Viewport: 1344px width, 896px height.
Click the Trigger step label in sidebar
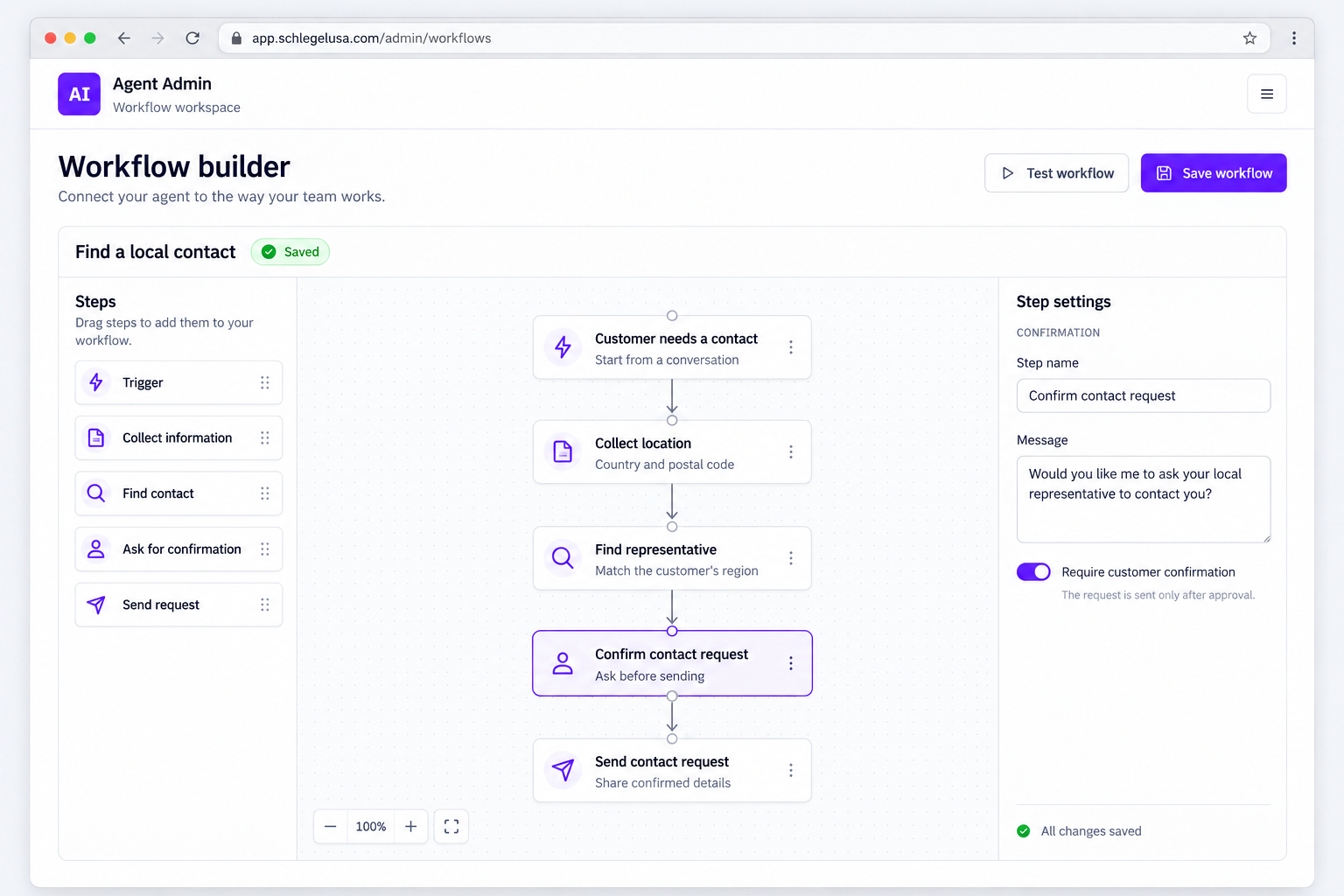[x=143, y=382]
